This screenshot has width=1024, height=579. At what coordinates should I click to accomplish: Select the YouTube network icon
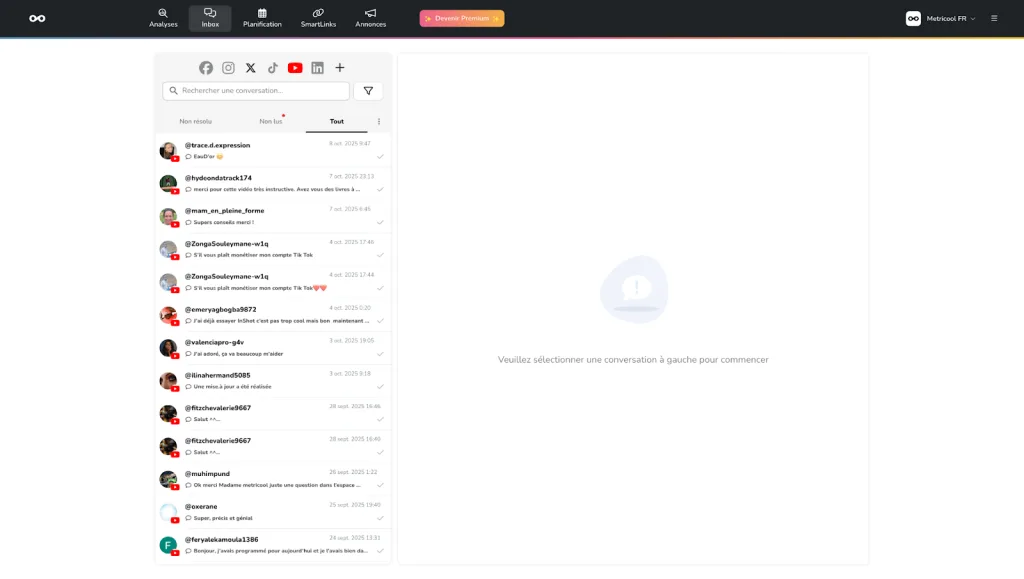coord(295,68)
